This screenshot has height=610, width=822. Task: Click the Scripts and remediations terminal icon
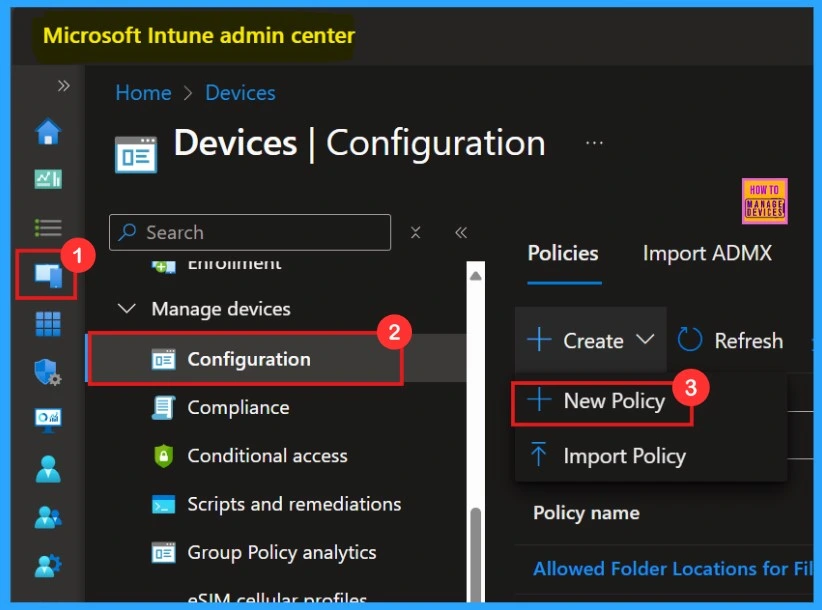coord(163,504)
